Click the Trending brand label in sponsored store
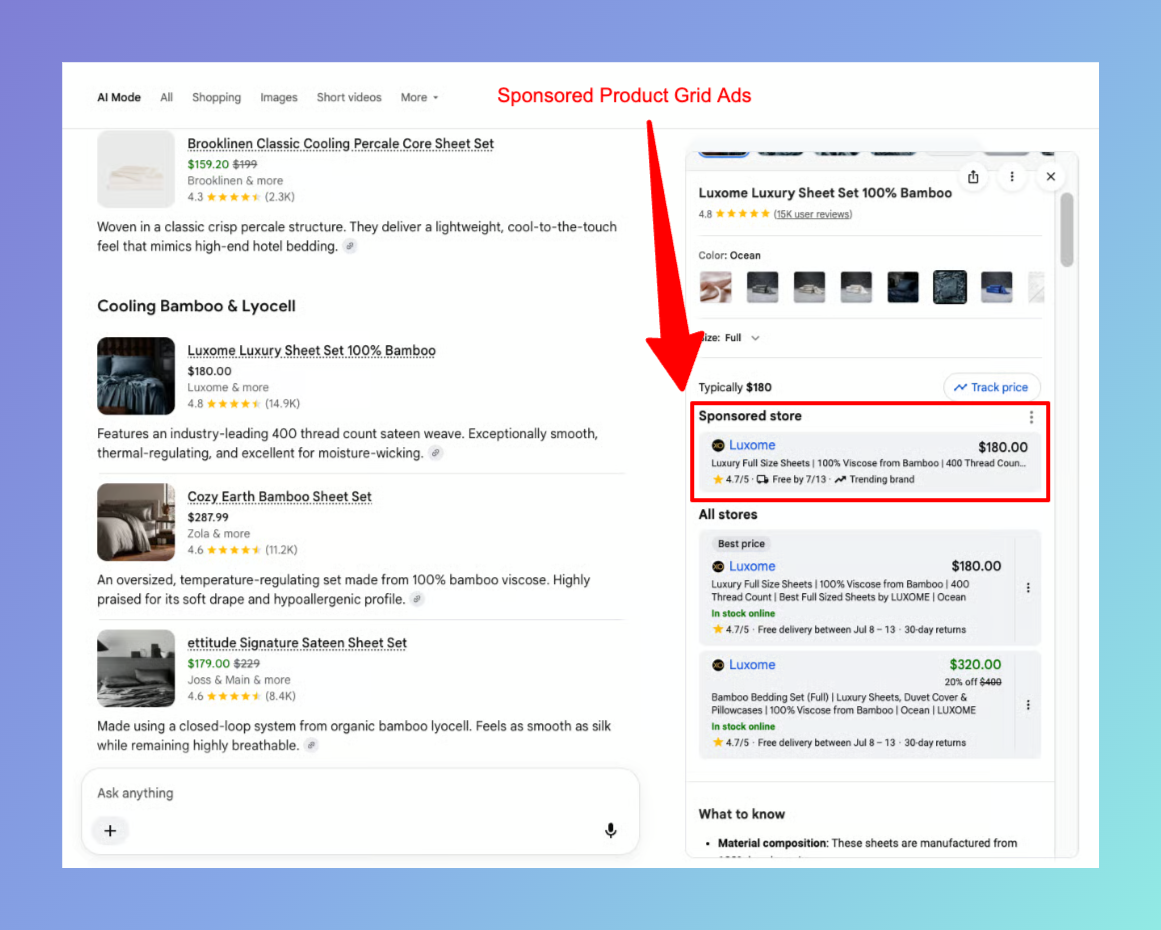This screenshot has width=1161, height=930. pyautogui.click(x=874, y=479)
